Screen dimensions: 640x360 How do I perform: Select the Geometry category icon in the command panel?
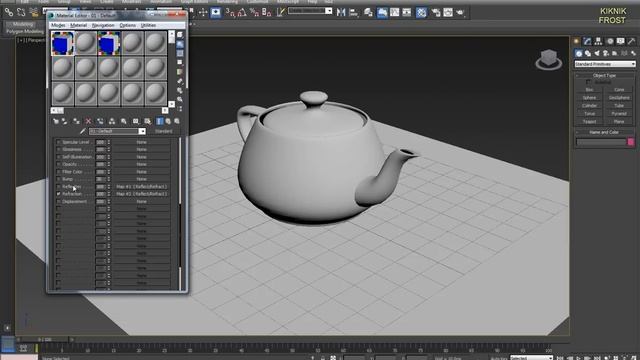click(x=579, y=53)
